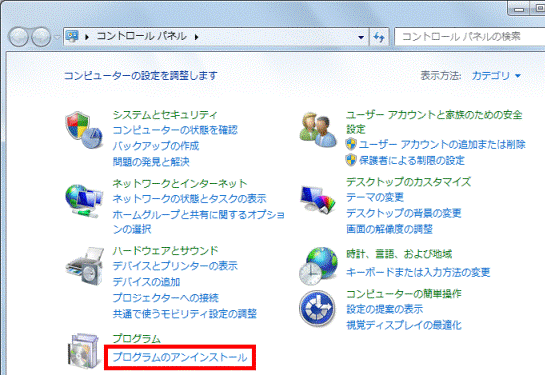Click デバイスの追加
Viewport: 545px width, 375px height.
point(146,282)
